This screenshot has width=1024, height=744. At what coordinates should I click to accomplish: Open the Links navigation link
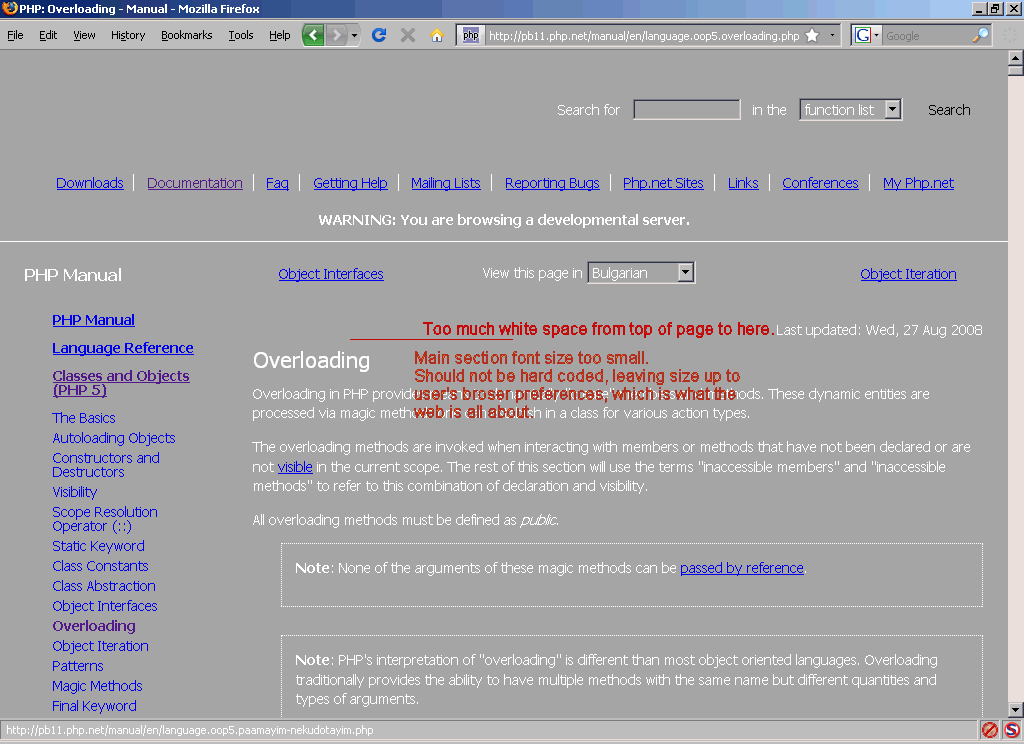(743, 183)
